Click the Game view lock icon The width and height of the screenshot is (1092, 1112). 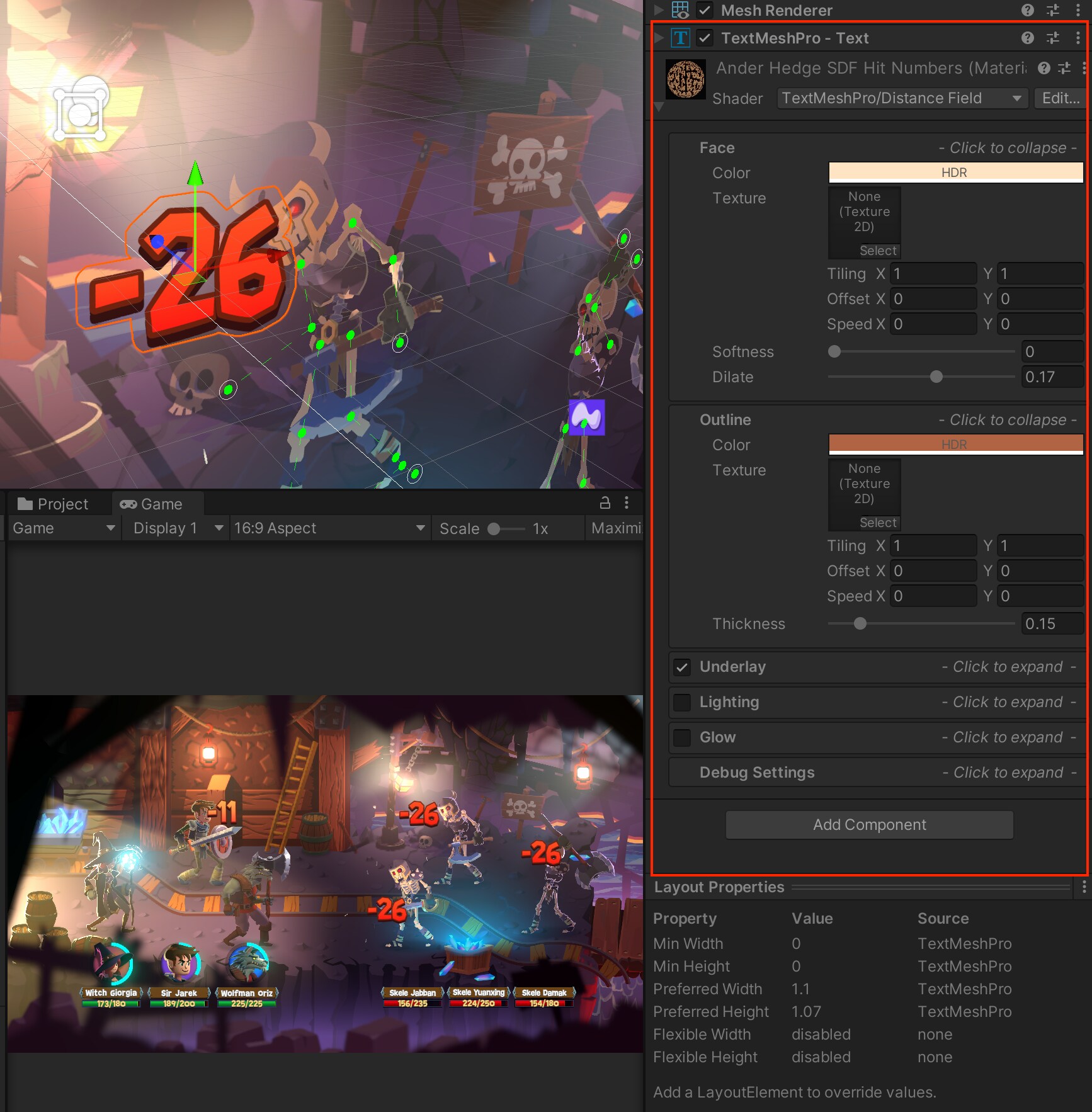pyautogui.click(x=605, y=502)
